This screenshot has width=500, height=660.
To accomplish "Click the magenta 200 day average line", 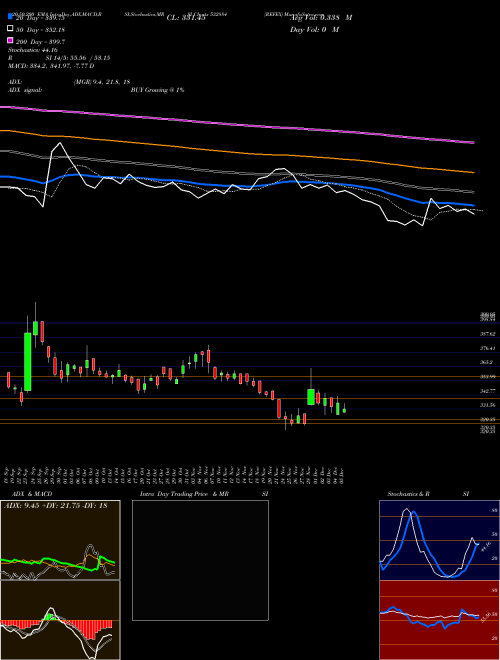I will [x=236, y=125].
